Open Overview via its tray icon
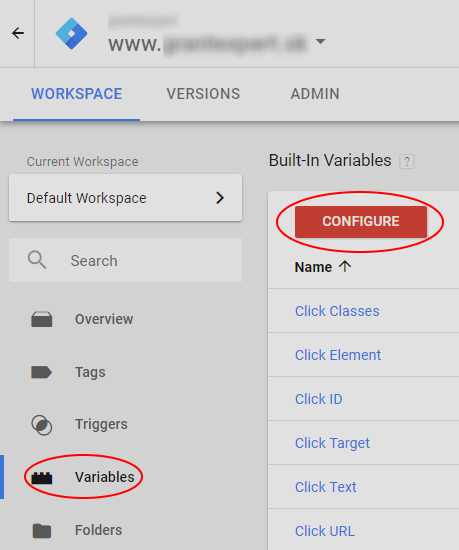Viewport: 459px width, 550px height. point(42,319)
